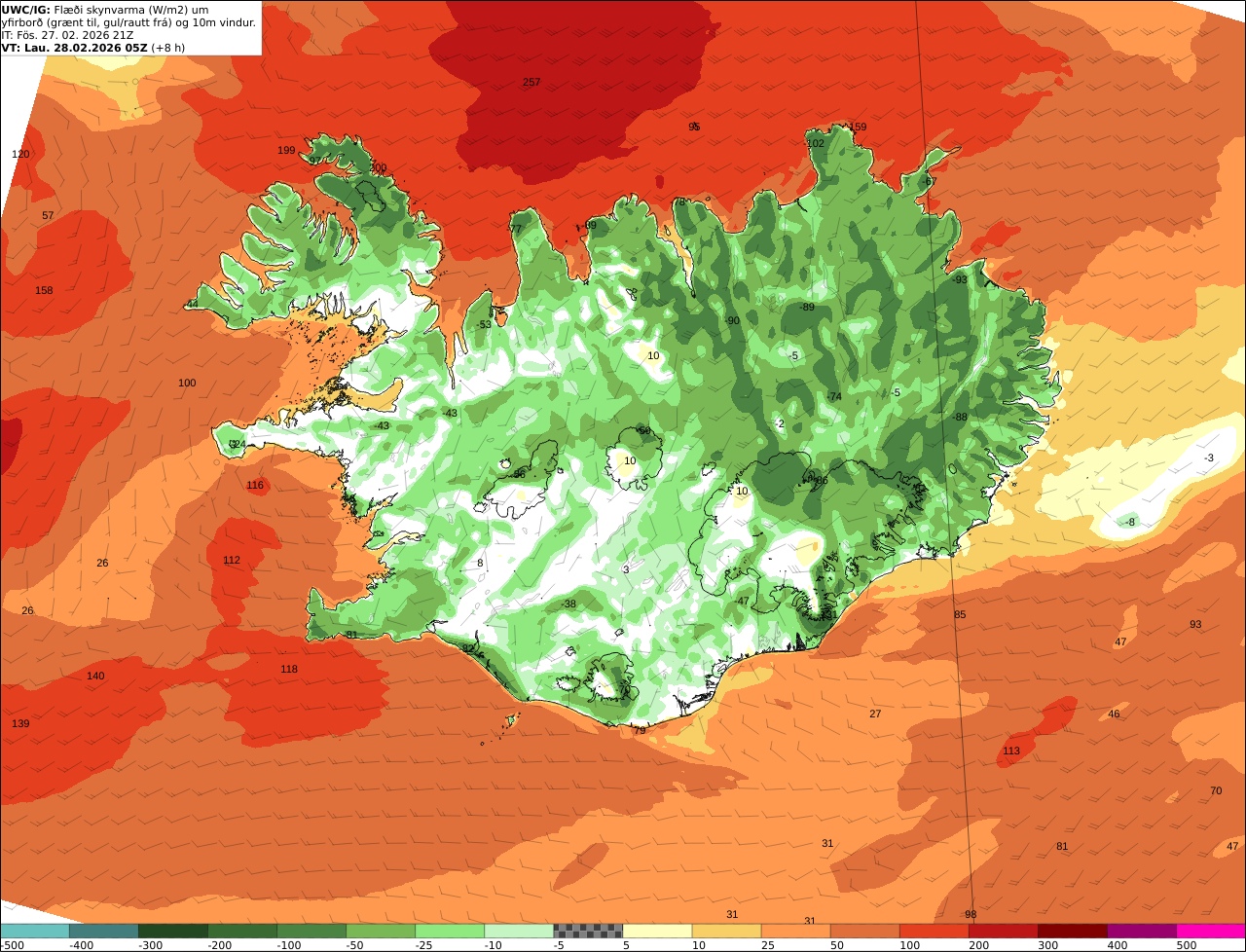The height and width of the screenshot is (952, 1246).
Task: Click the map value '116' in the western sea
Action: click(x=255, y=485)
